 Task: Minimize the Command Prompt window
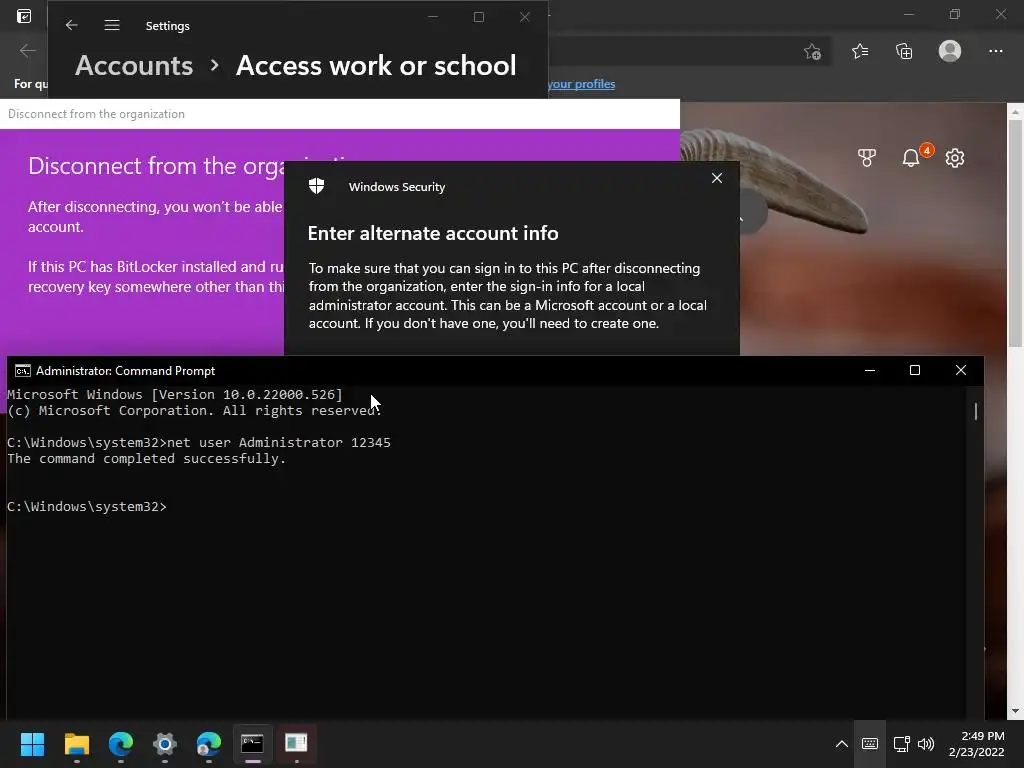click(x=869, y=370)
